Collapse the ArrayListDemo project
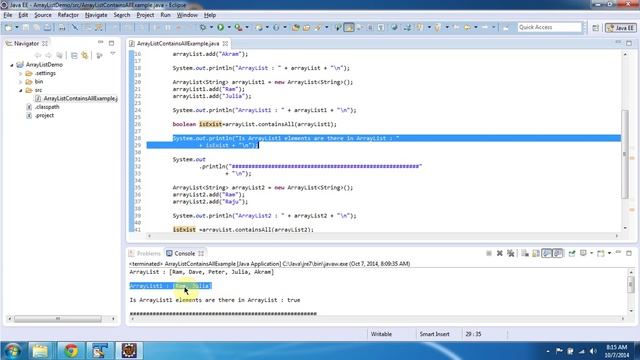The height and width of the screenshot is (360, 640). click(x=12, y=65)
